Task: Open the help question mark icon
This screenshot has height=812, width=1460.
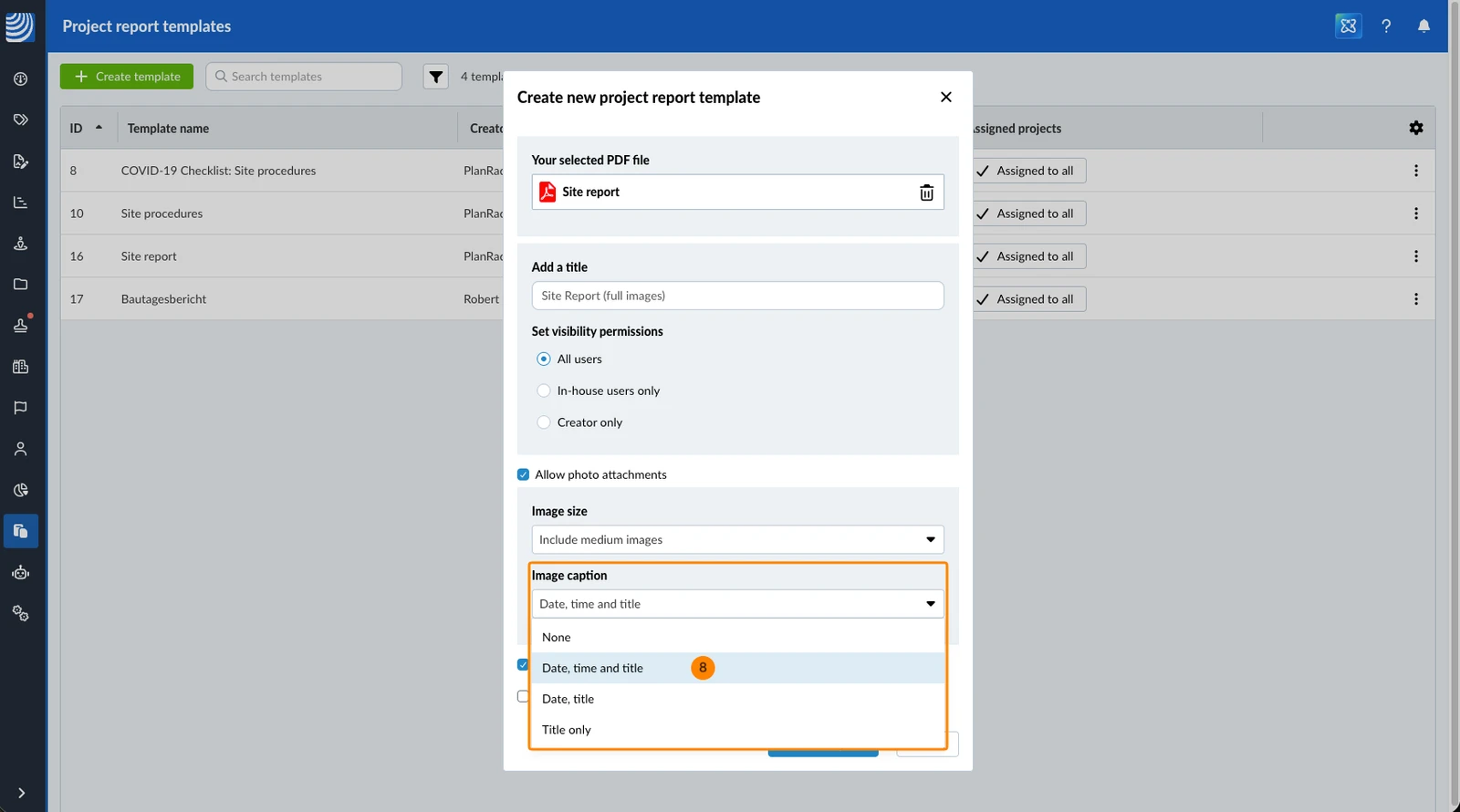Action: pyautogui.click(x=1386, y=26)
